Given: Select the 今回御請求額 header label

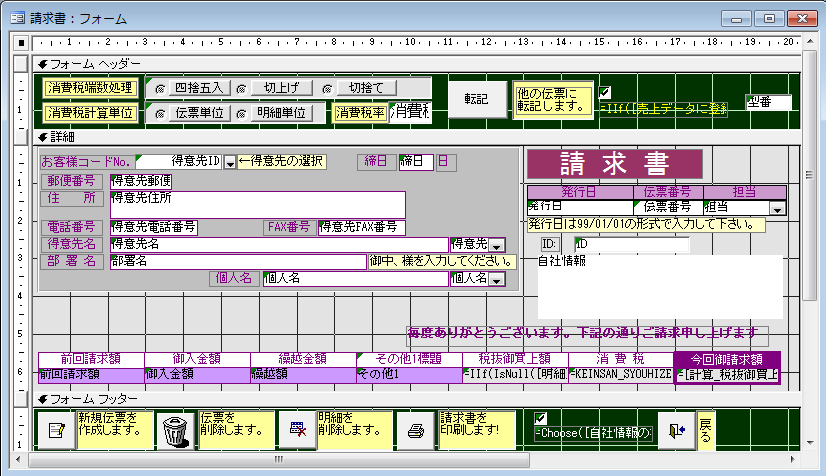Looking at the screenshot, I should tap(727, 360).
